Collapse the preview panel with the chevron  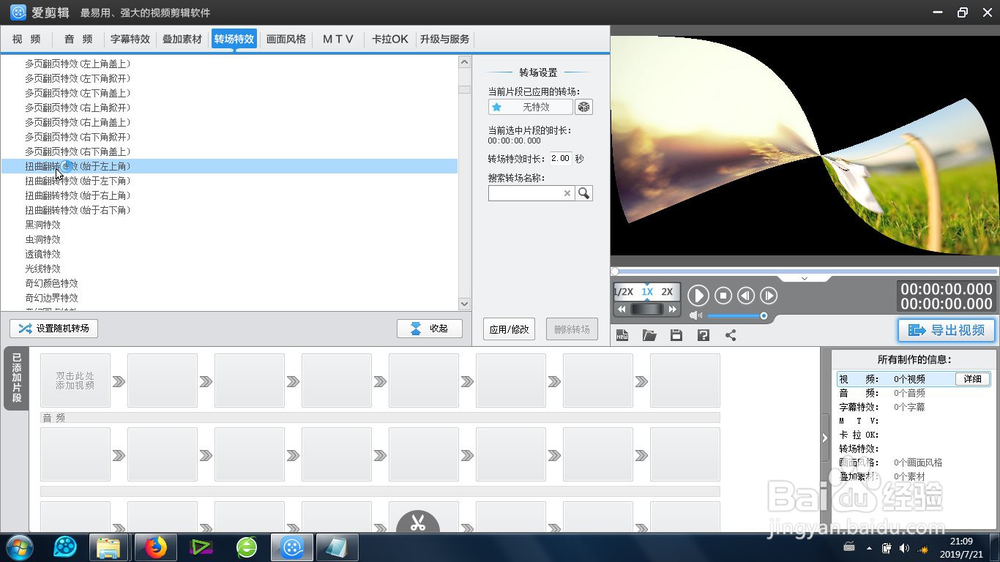click(x=804, y=279)
